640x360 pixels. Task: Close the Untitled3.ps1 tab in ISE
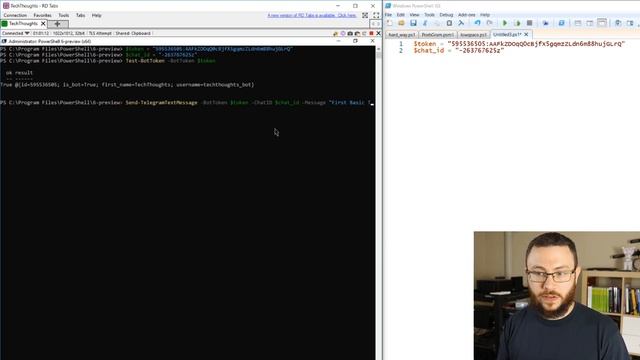pos(527,35)
